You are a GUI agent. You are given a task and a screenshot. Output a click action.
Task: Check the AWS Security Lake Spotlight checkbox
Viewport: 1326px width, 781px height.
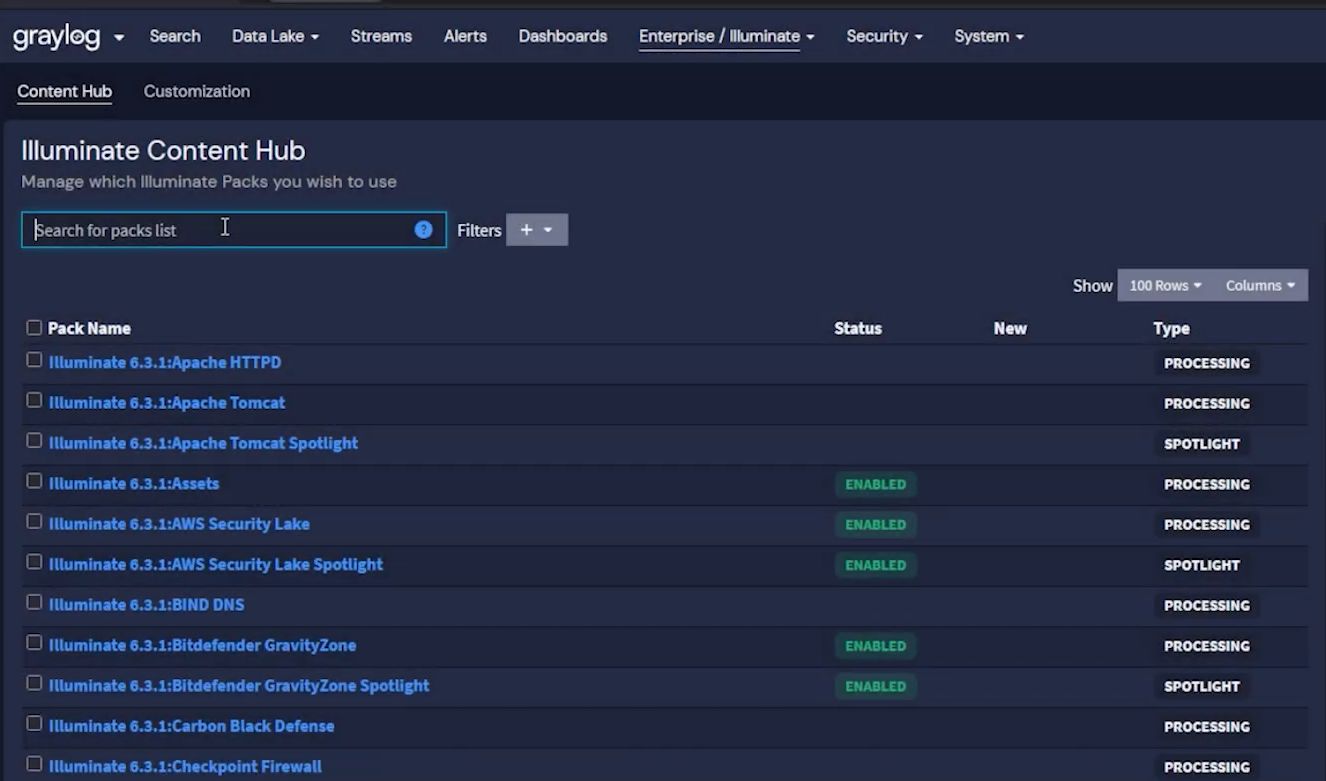coord(34,562)
